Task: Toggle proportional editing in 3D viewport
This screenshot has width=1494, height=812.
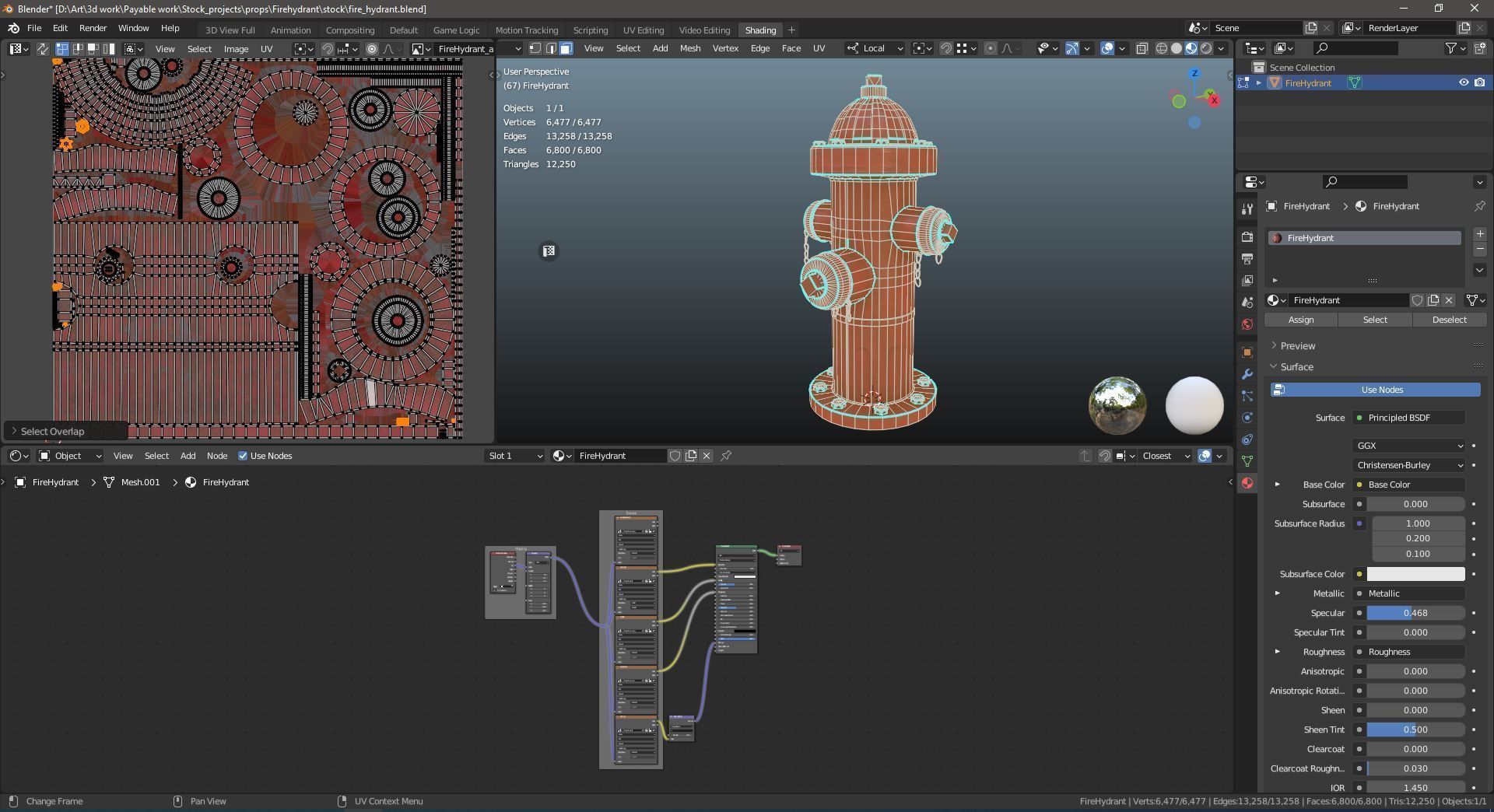Action: 990,48
